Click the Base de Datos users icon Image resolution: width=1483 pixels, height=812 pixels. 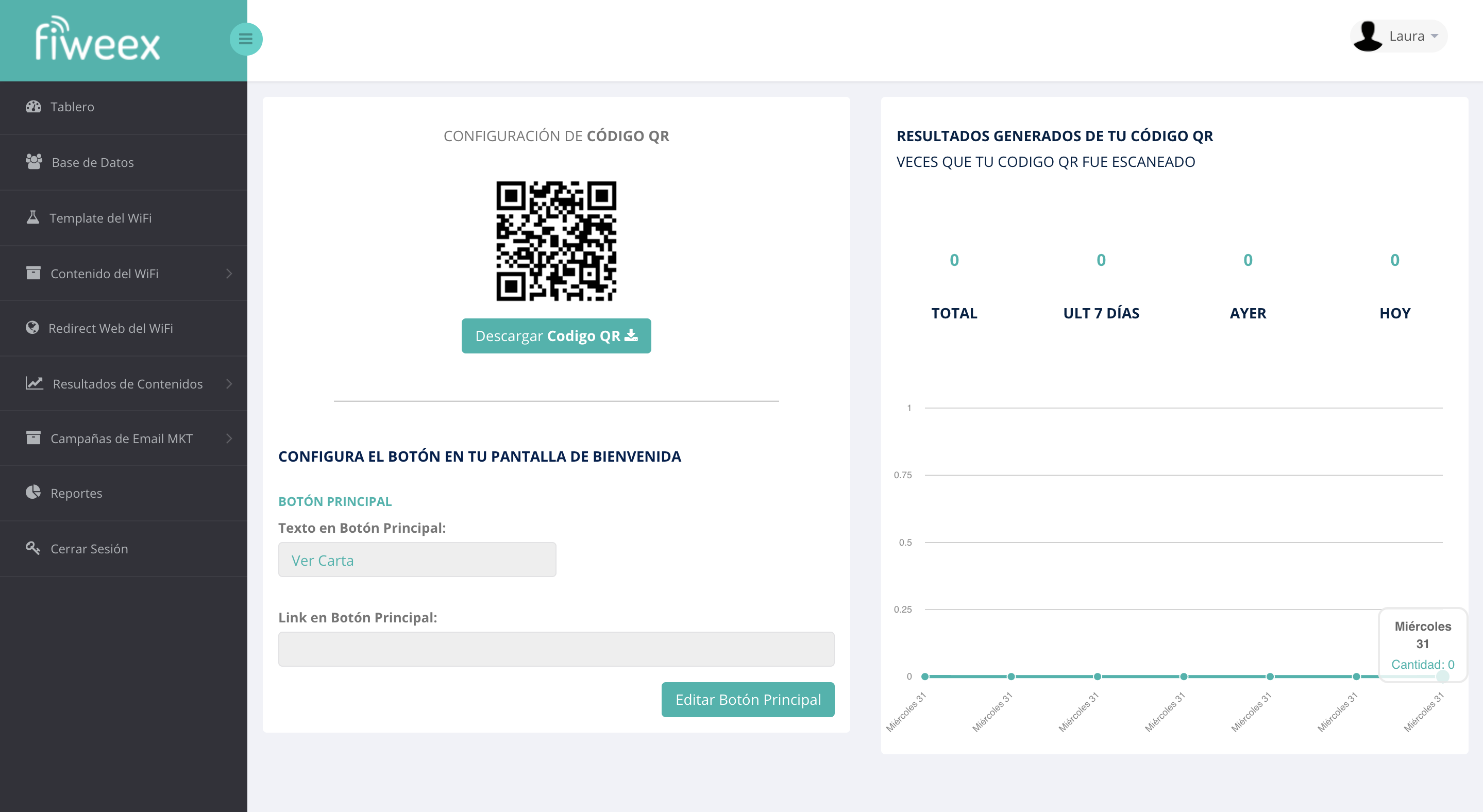pyautogui.click(x=34, y=162)
